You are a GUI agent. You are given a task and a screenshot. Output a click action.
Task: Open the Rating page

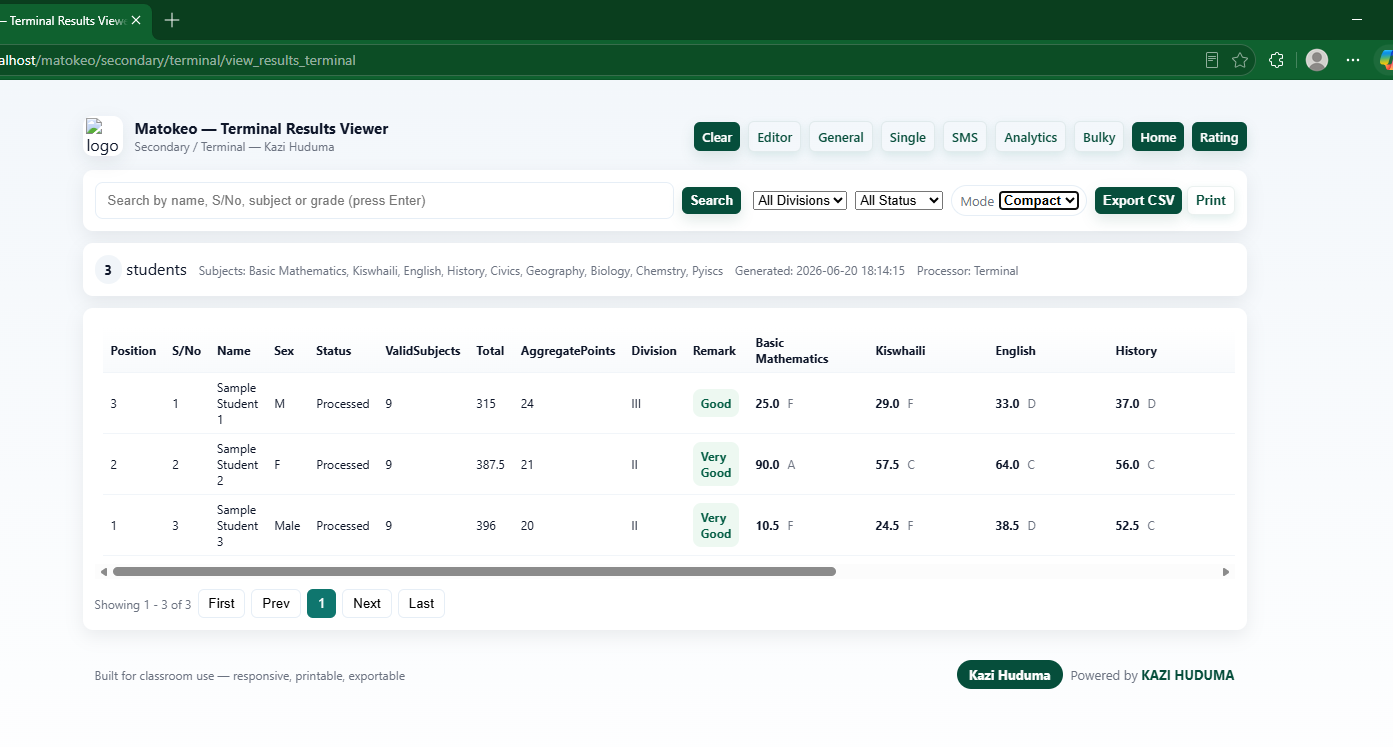[x=1219, y=137]
